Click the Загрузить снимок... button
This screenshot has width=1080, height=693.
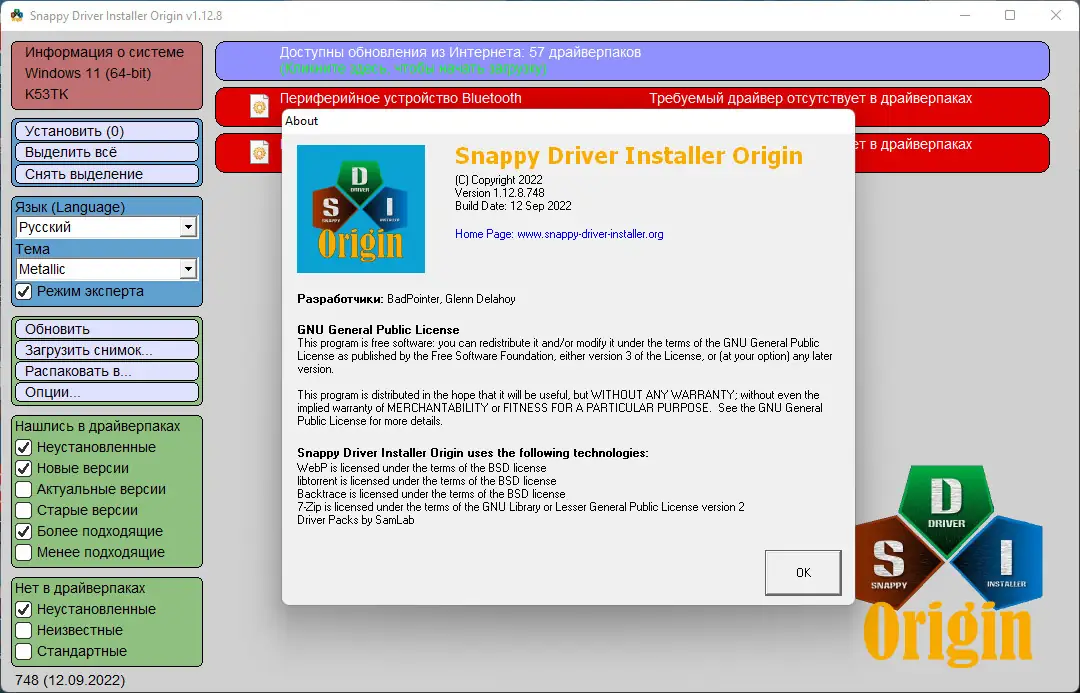click(x=107, y=350)
